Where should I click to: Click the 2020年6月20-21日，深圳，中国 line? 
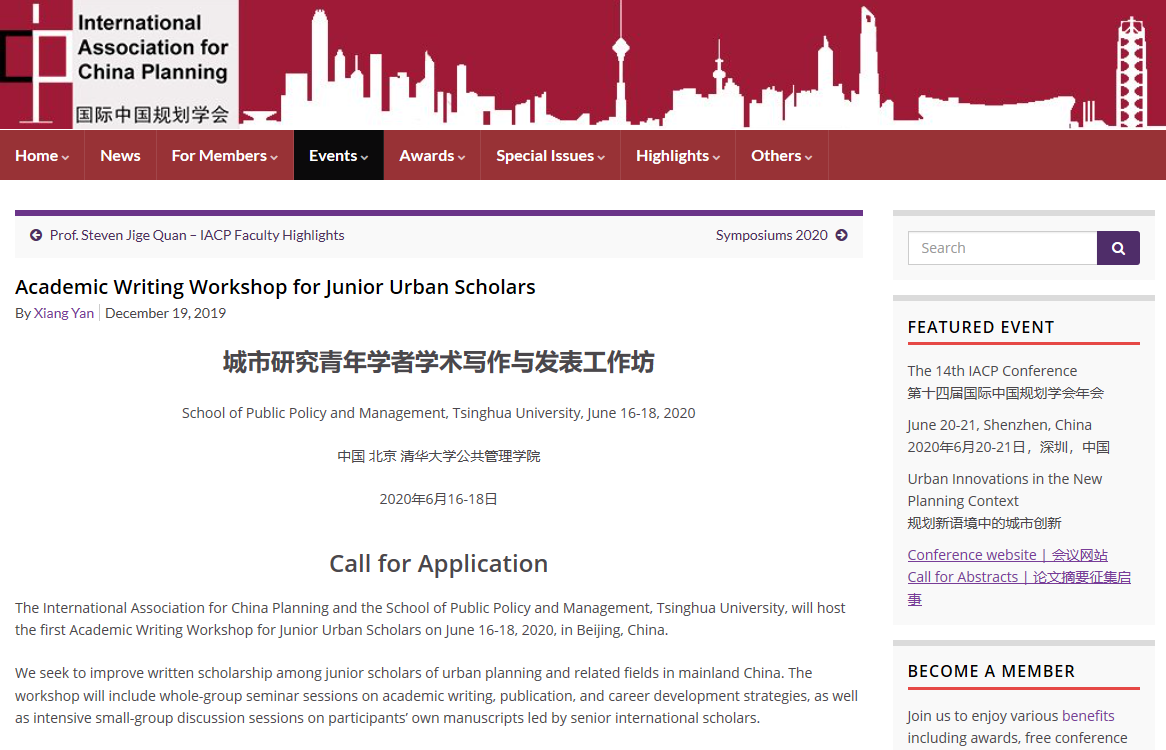[x=1008, y=447]
